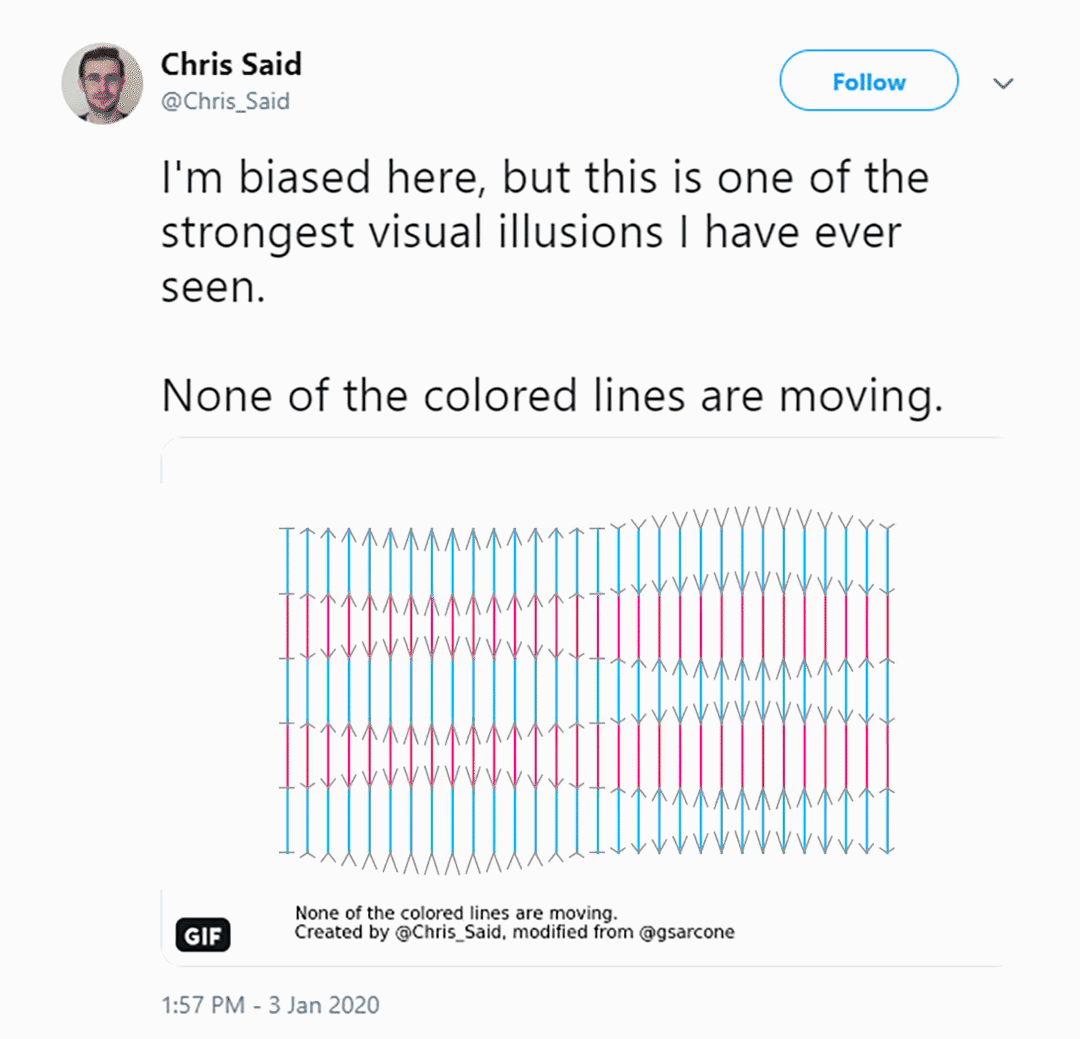Click the @Chris_Said handle under the name
Screen dimensions: 1080x1039
point(225,101)
